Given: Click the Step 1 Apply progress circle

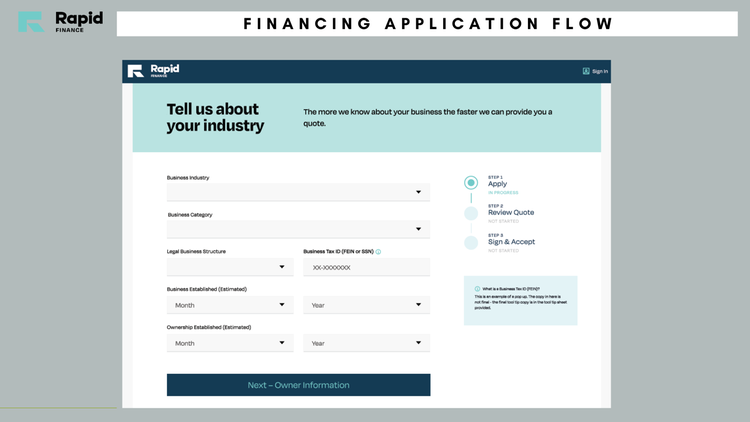Looking at the screenshot, I should click(x=471, y=183).
